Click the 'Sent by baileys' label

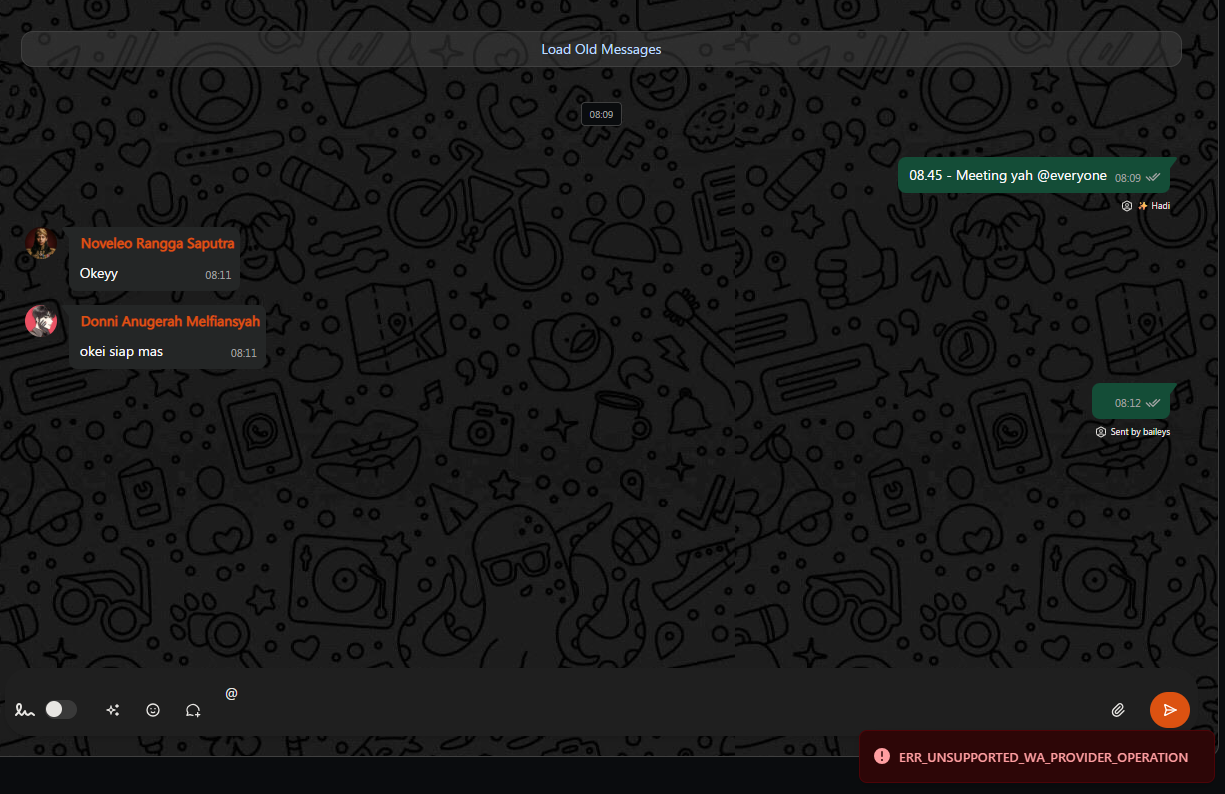1140,432
